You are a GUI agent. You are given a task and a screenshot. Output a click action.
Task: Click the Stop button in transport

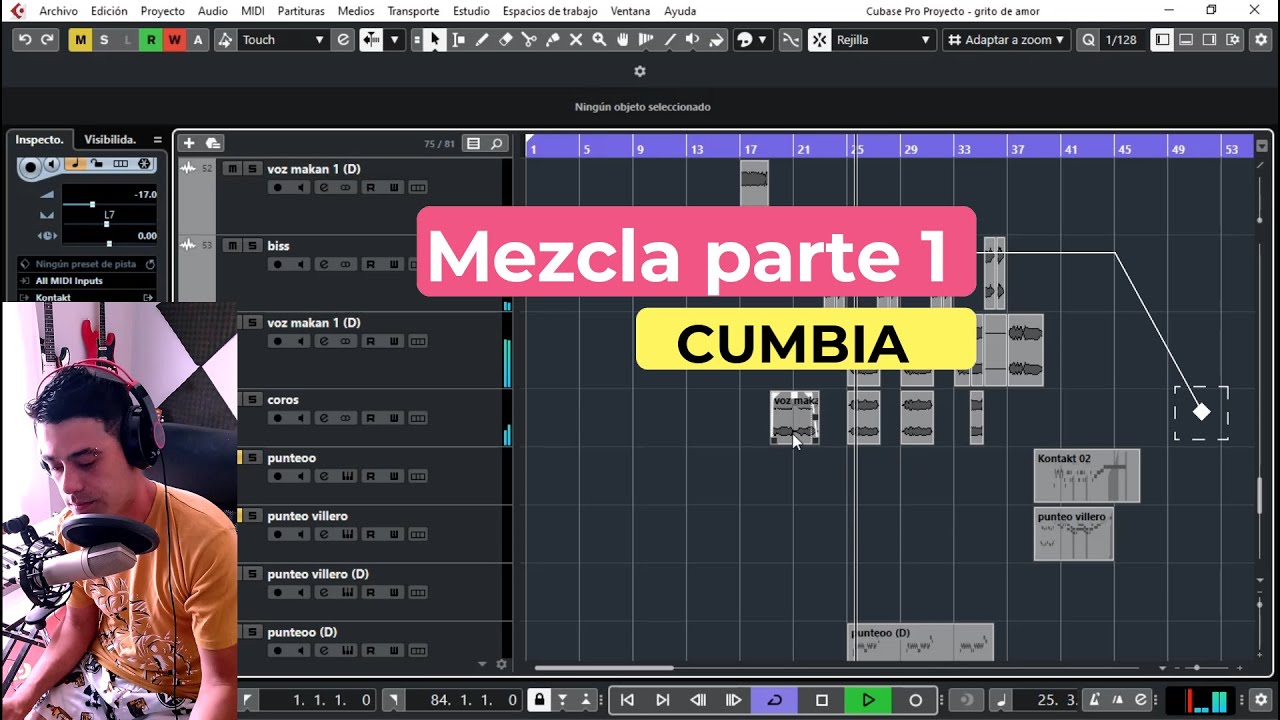pos(822,700)
